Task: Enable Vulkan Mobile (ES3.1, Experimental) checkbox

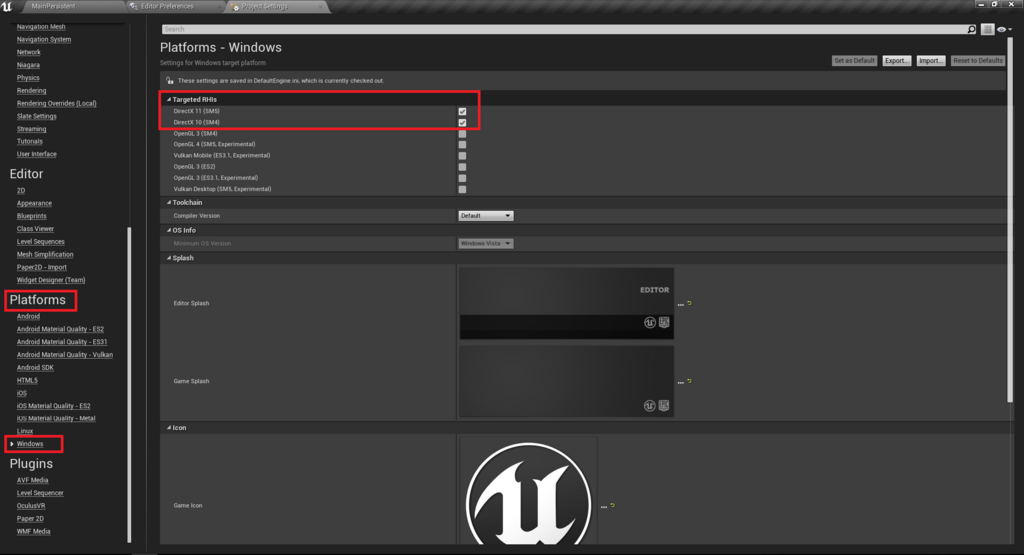Action: (x=462, y=156)
